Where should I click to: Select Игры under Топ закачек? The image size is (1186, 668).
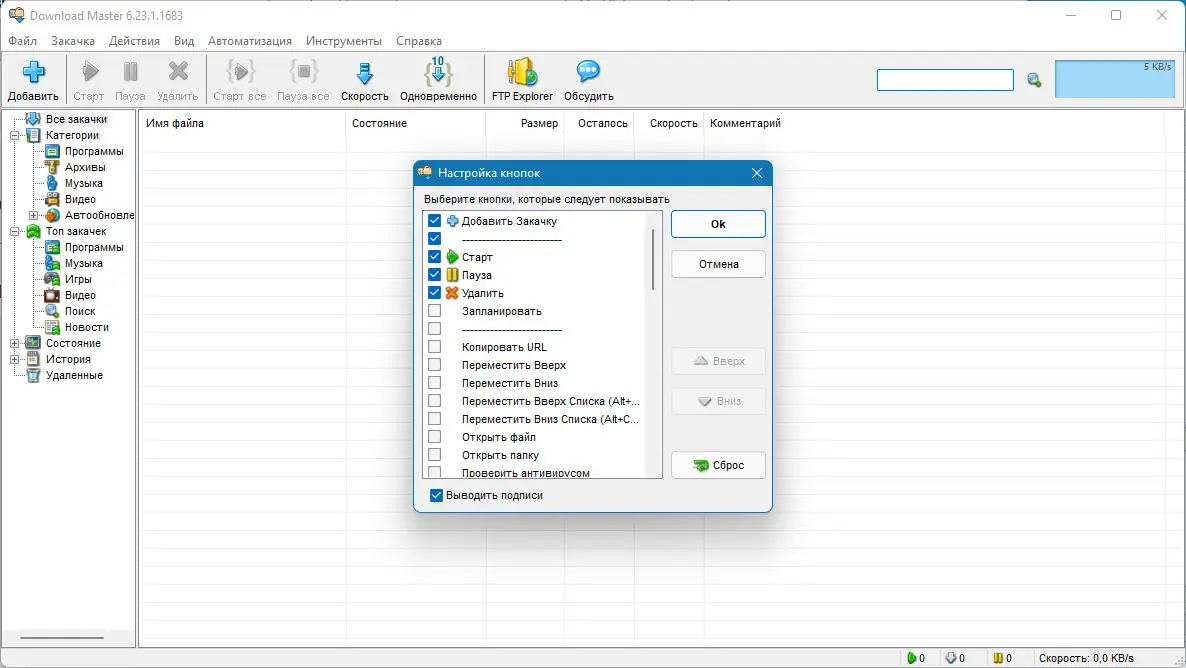click(x=78, y=279)
